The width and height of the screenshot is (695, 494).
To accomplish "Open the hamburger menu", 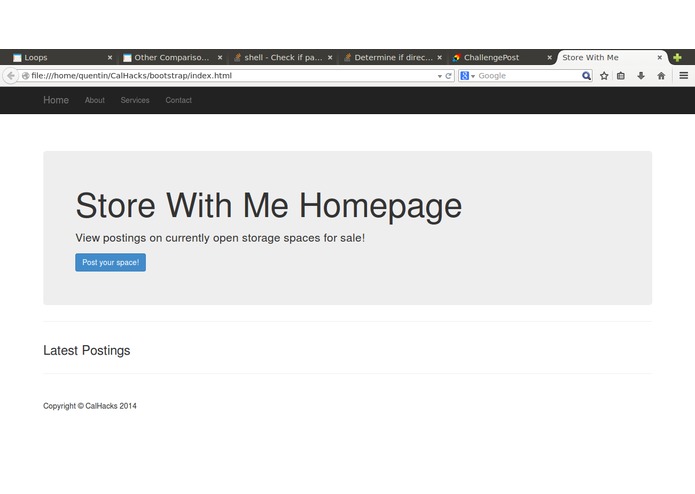I will 683,76.
